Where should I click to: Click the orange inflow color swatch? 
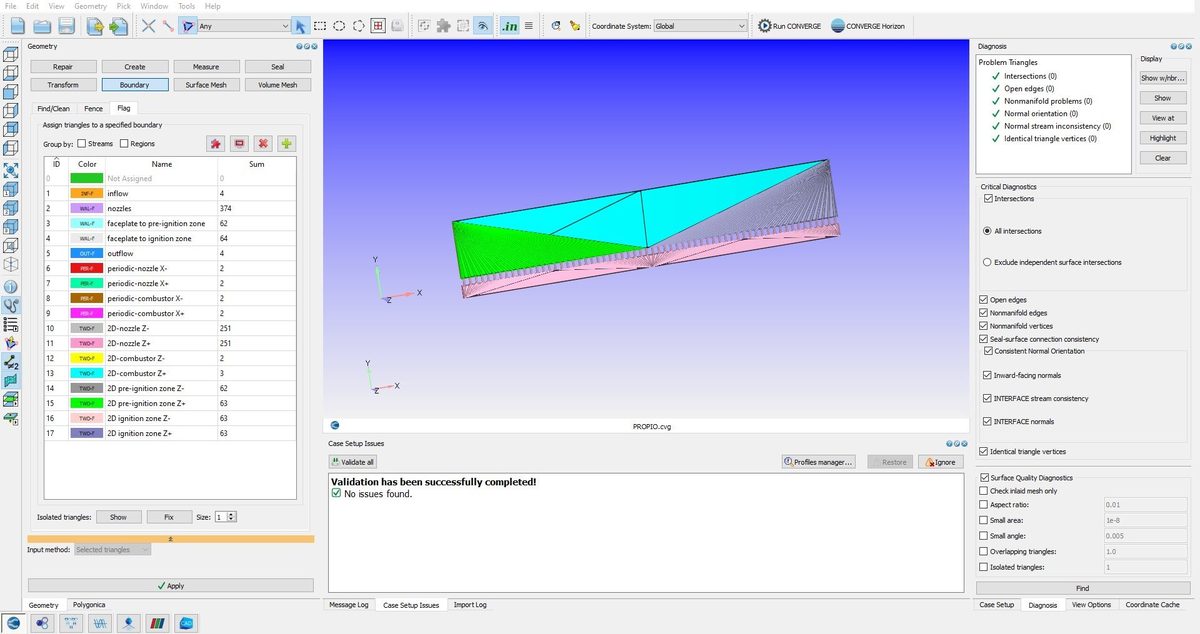click(87, 193)
